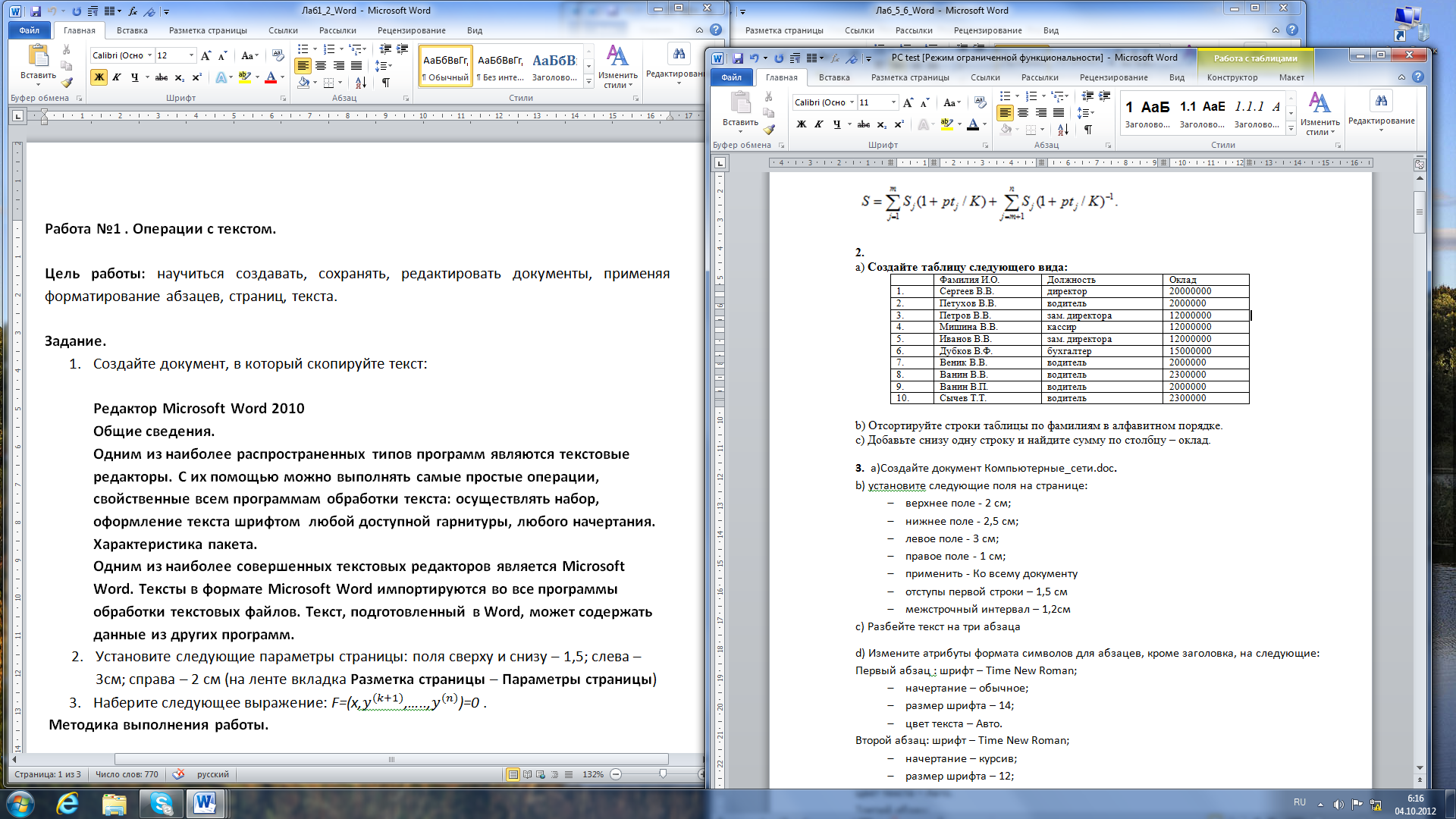Apply subscript in PC test window

tap(881, 124)
